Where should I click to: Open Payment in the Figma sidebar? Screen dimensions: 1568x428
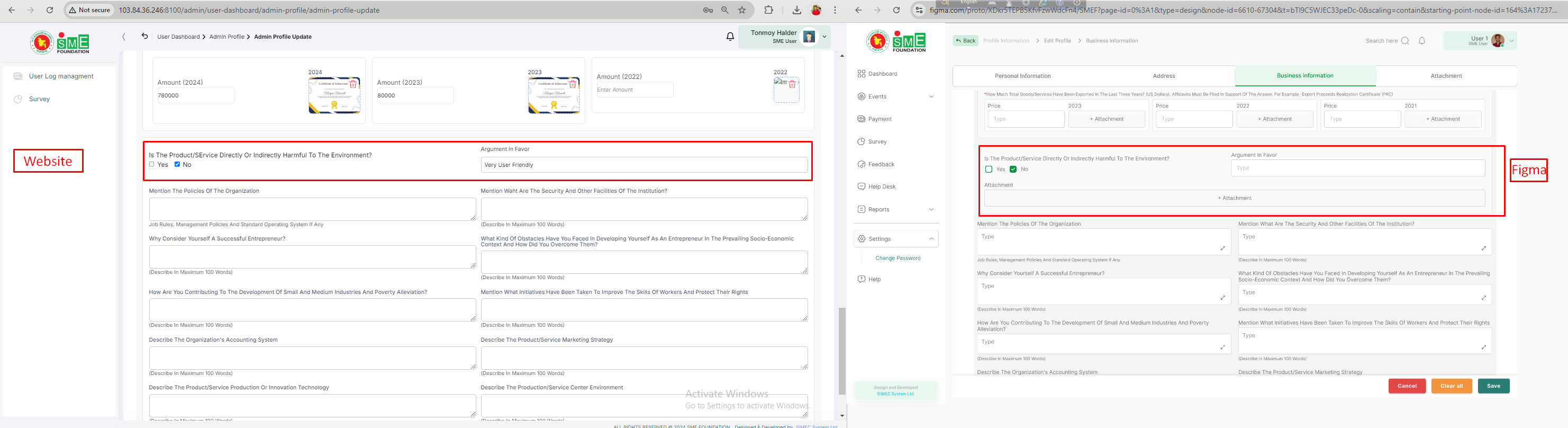[x=880, y=119]
